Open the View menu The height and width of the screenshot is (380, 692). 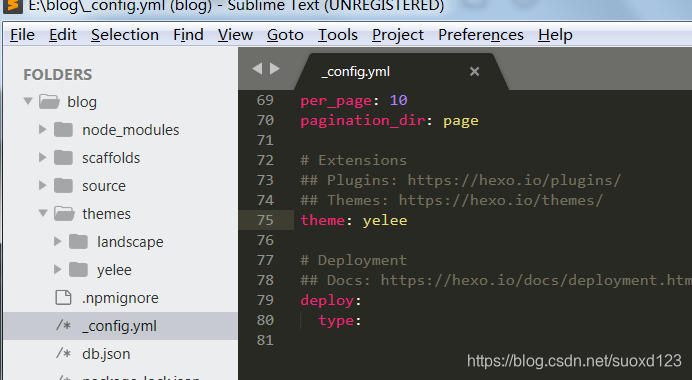click(235, 34)
